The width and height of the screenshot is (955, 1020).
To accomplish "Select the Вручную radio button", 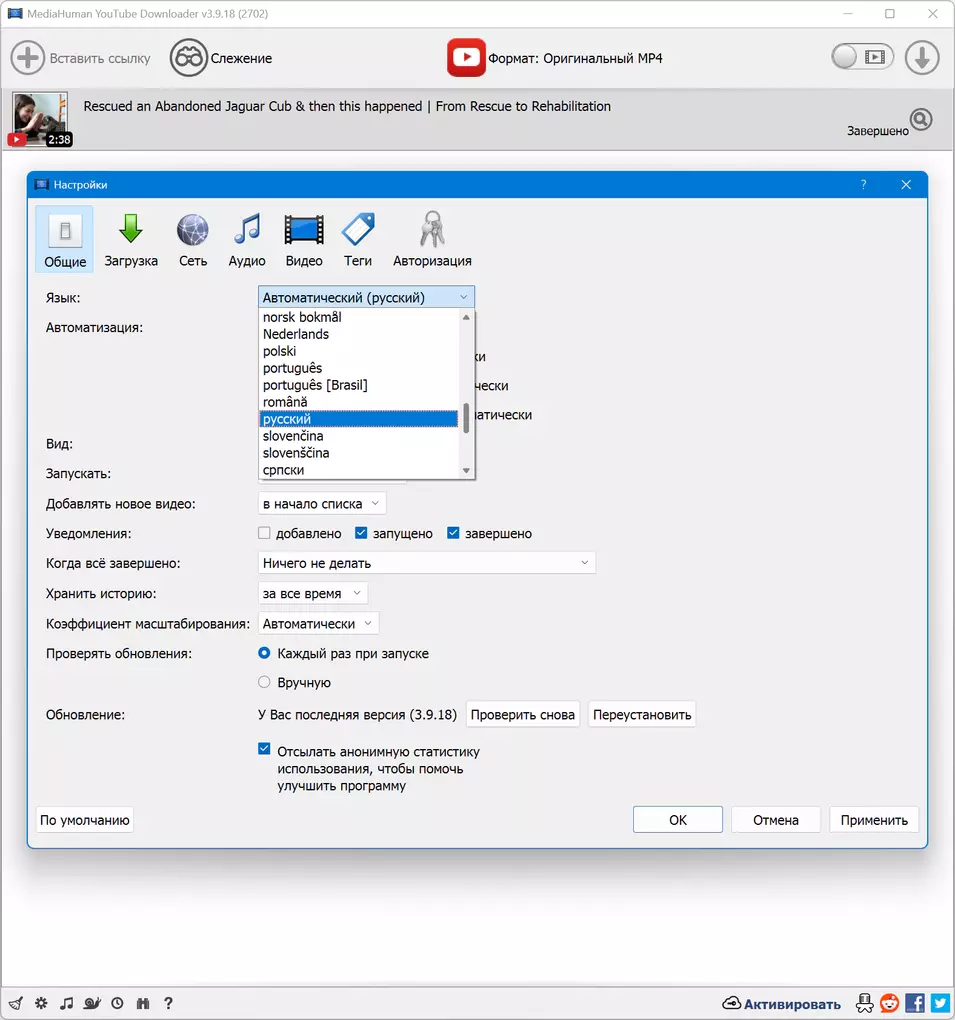I will pyautogui.click(x=264, y=682).
